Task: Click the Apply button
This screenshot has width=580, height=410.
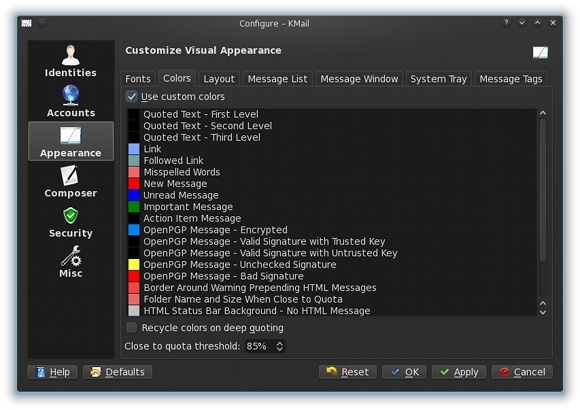Action: point(459,372)
